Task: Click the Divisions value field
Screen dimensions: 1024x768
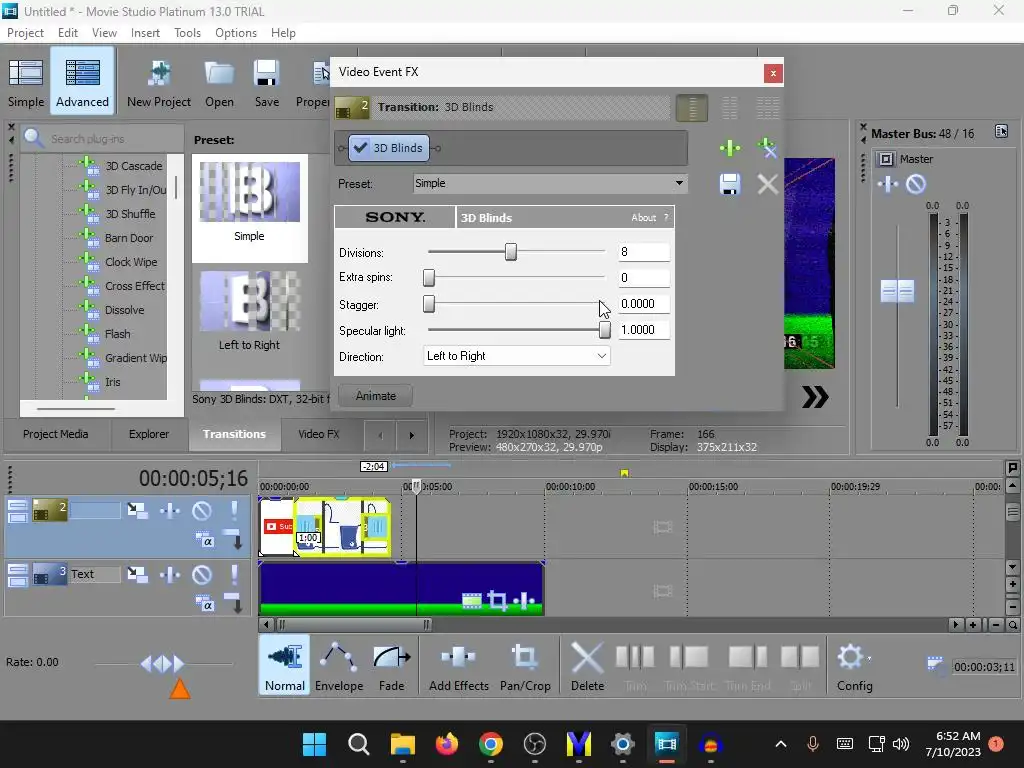Action: pyautogui.click(x=644, y=252)
